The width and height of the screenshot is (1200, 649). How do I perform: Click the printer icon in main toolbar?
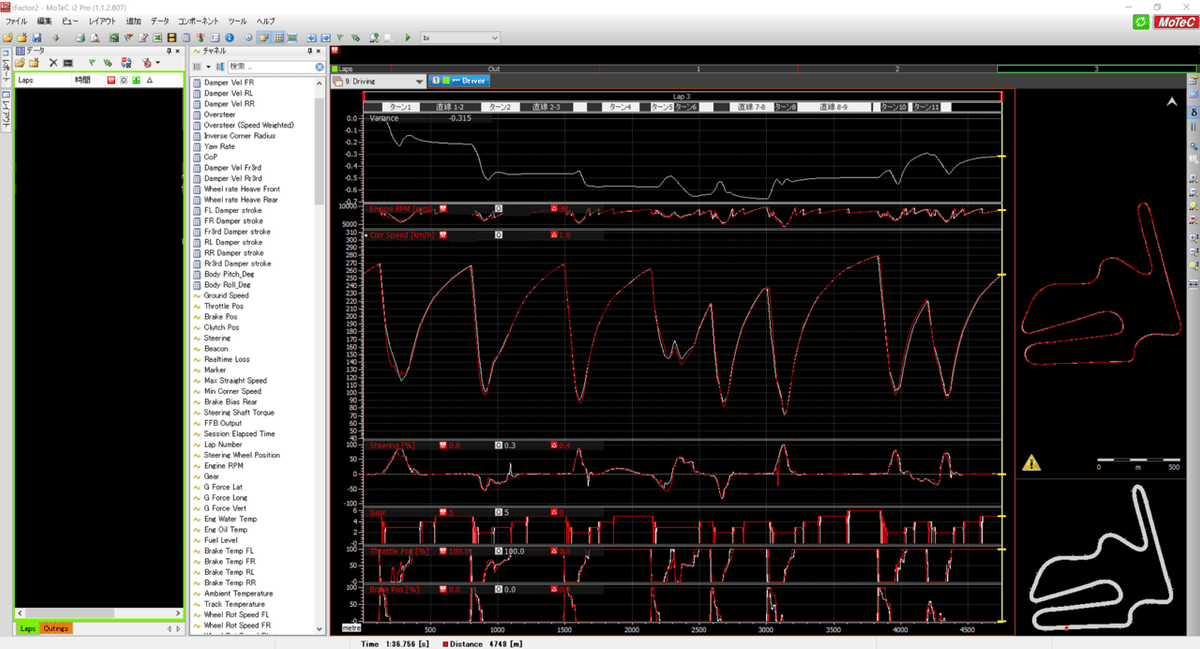80,38
